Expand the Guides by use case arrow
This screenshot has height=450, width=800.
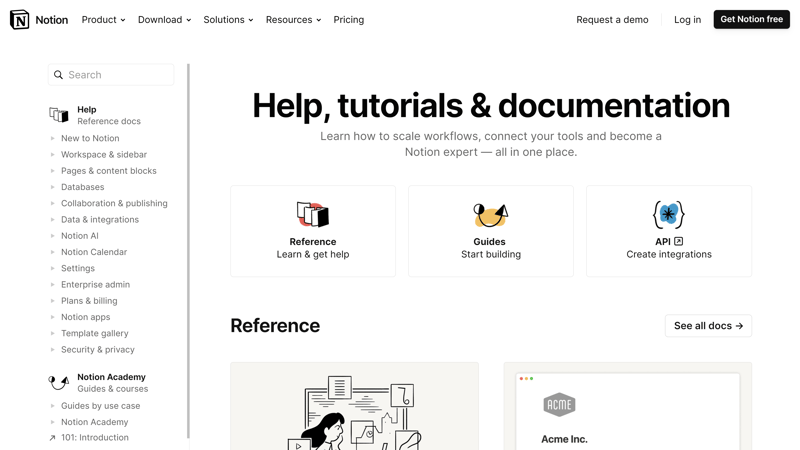[52, 406]
